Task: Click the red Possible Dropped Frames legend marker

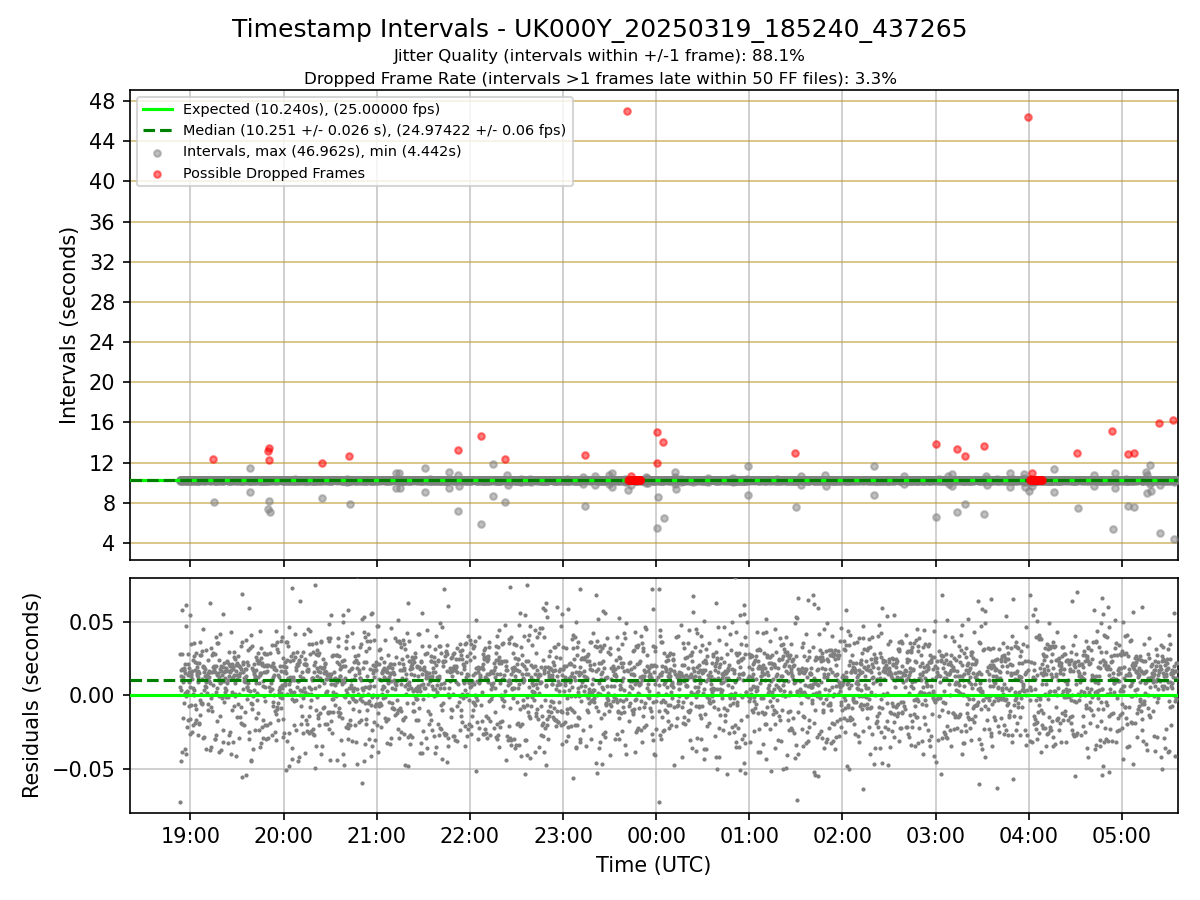Action: click(158, 173)
